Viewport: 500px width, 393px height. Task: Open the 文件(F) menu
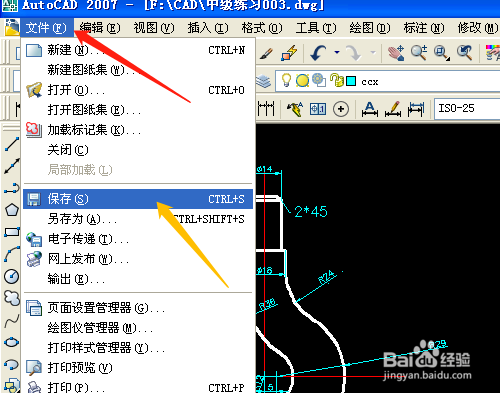coord(46,28)
